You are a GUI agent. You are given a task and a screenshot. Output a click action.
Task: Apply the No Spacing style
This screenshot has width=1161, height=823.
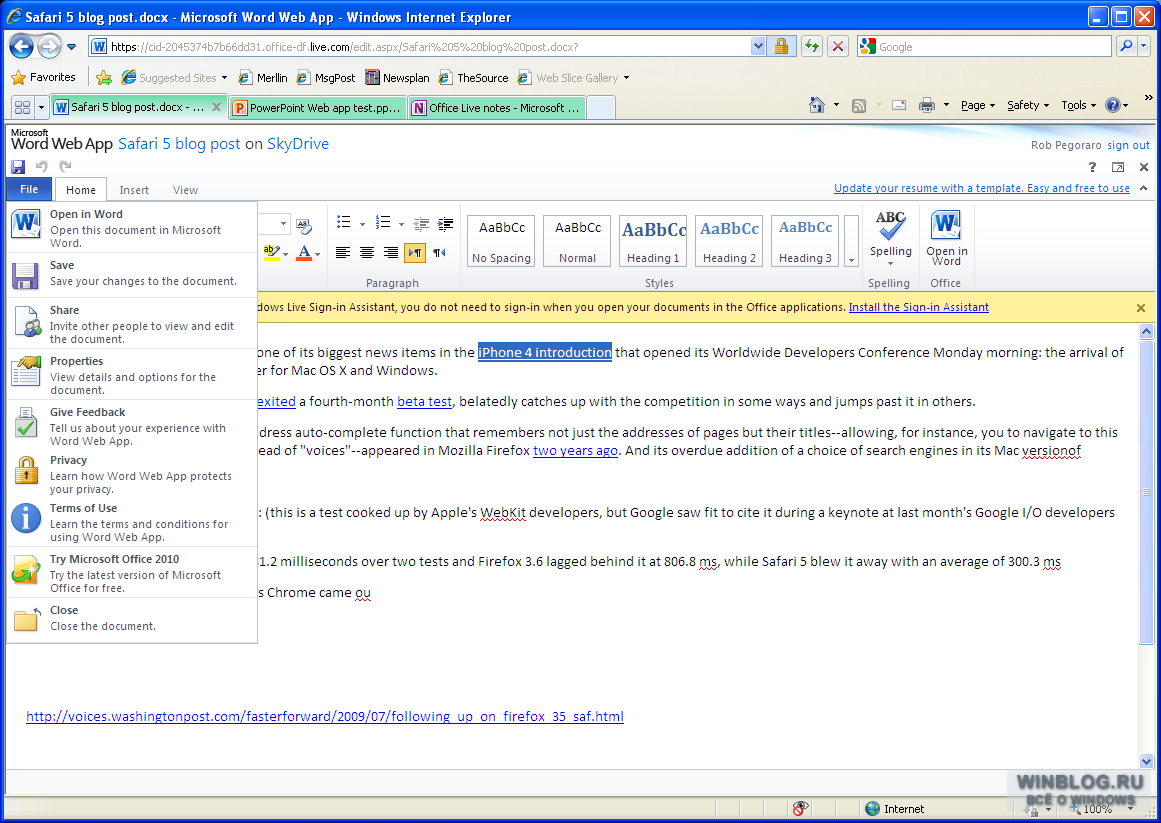pyautogui.click(x=501, y=241)
